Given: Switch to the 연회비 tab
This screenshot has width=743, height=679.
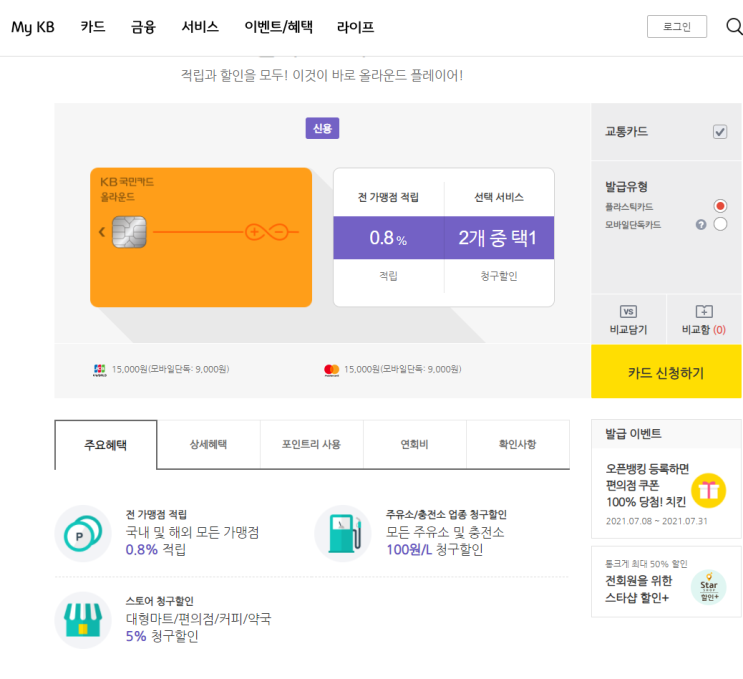Looking at the screenshot, I should (415, 444).
